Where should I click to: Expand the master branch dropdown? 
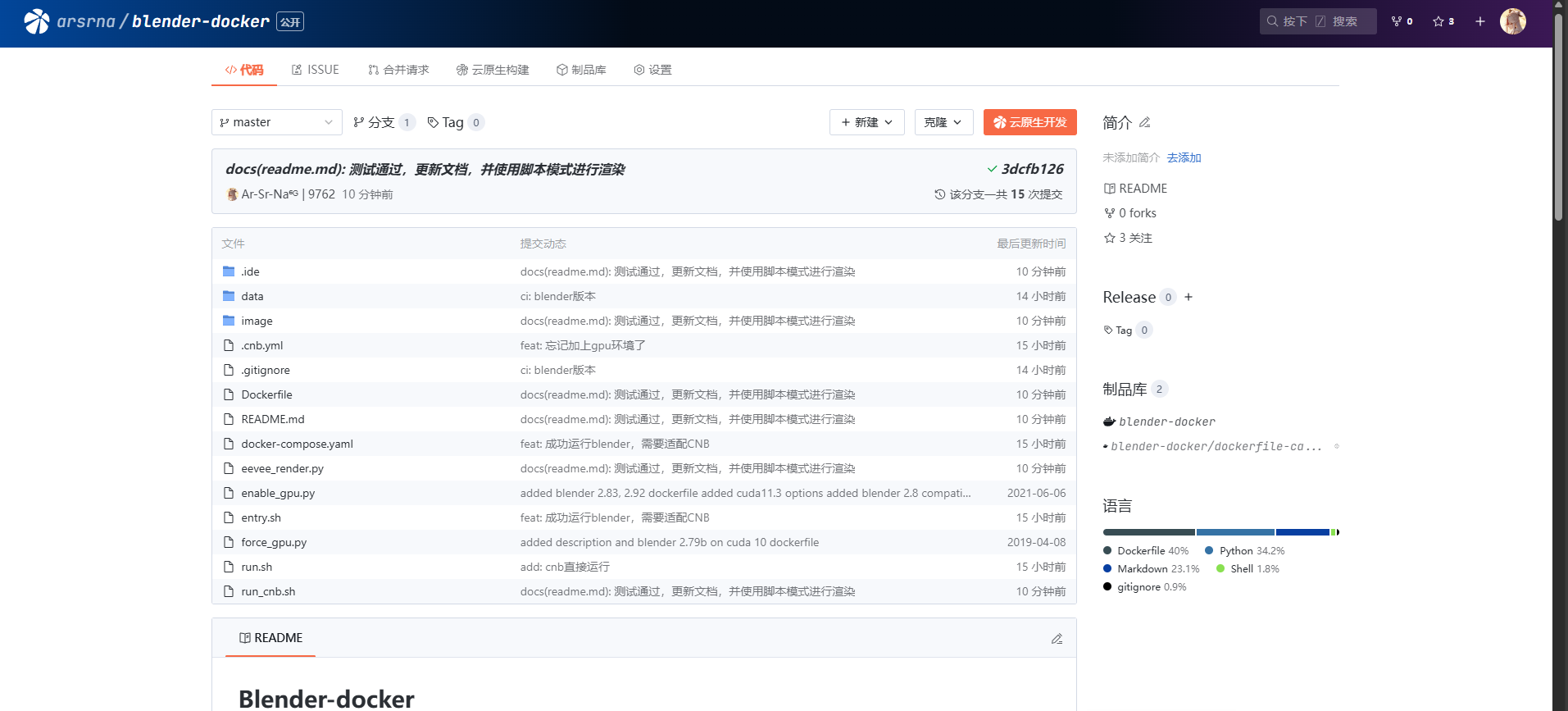click(277, 122)
